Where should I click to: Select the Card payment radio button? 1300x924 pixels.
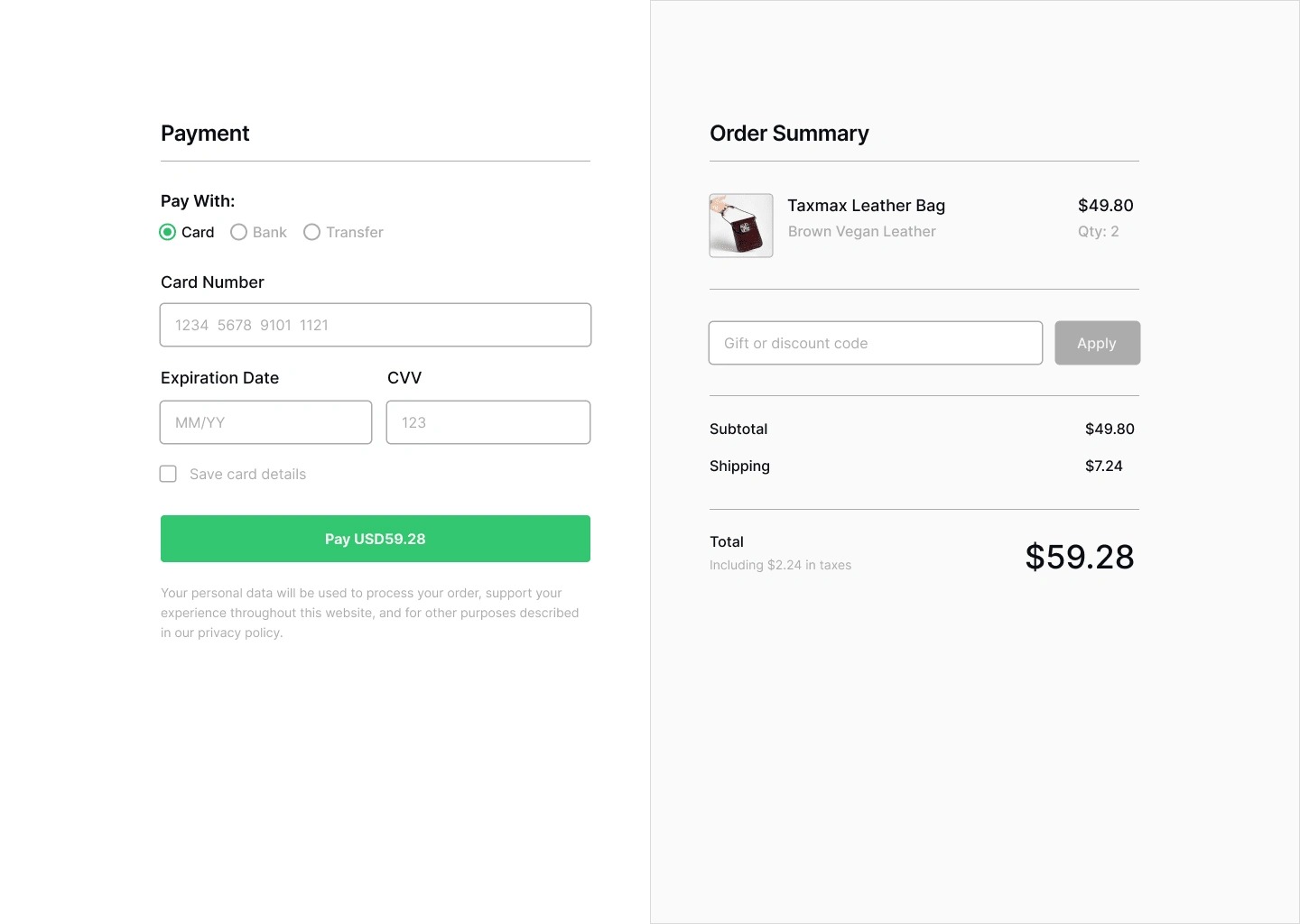coord(168,232)
